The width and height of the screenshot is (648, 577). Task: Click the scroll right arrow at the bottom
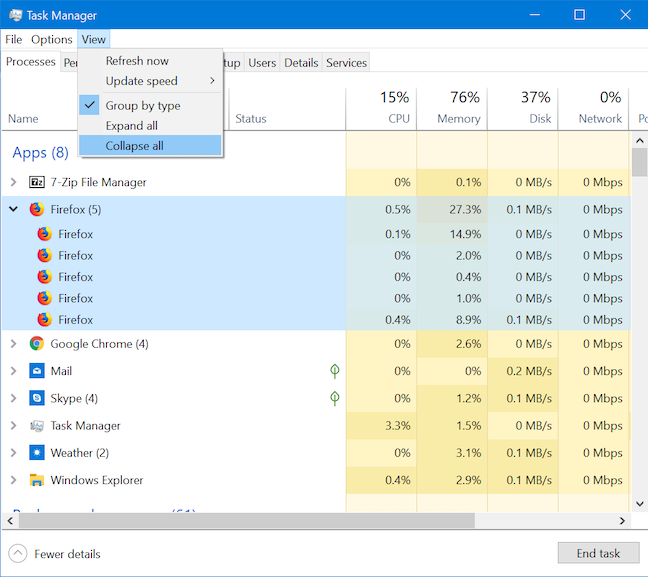622,521
